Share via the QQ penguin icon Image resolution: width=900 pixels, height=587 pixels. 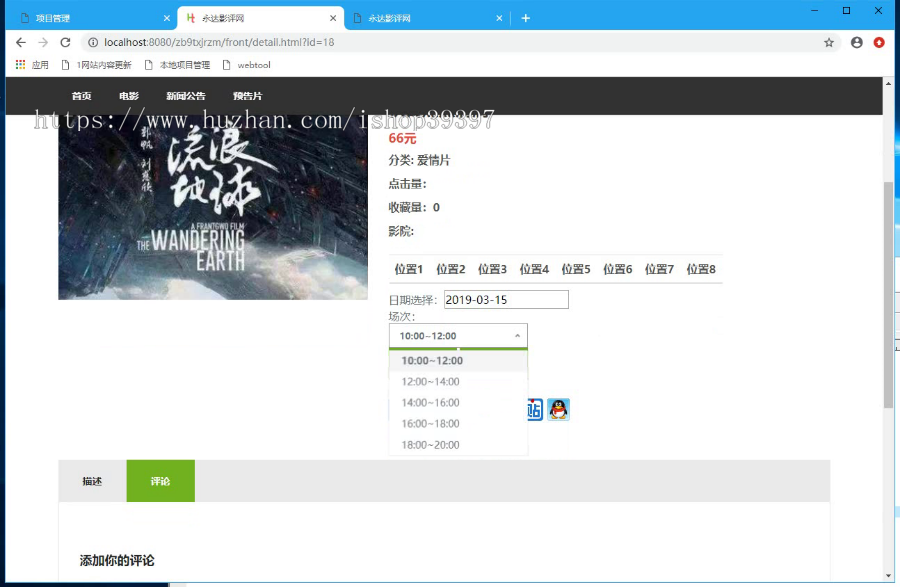click(x=558, y=409)
